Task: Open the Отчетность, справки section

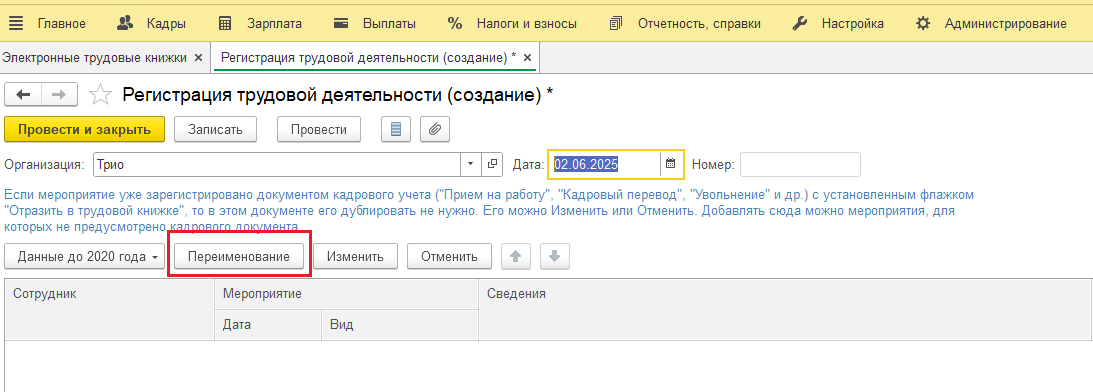Action: point(699,24)
